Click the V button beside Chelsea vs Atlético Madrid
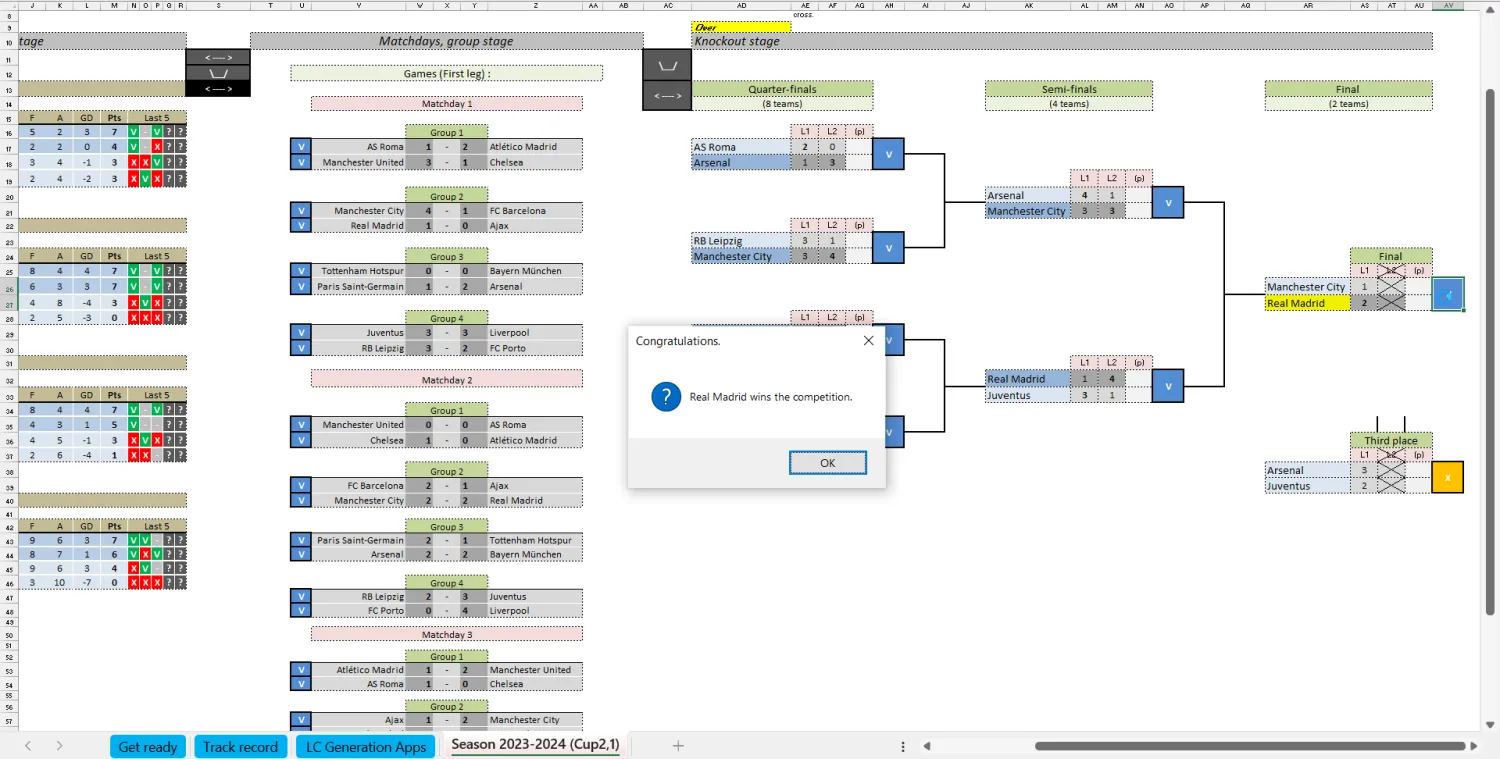Image resolution: width=1500 pixels, height=759 pixels. (300, 440)
